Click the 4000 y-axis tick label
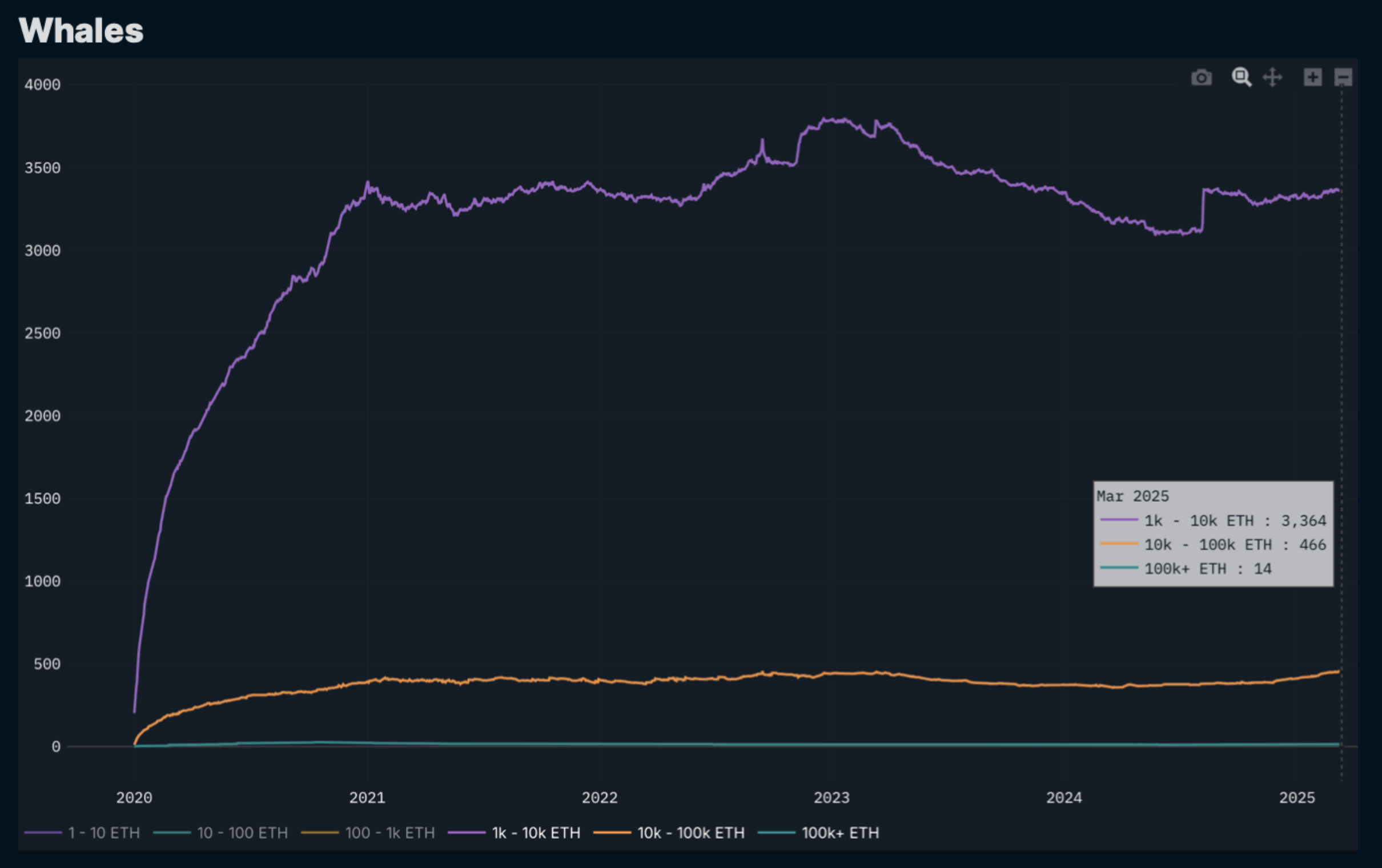The height and width of the screenshot is (868, 1382). tap(42, 85)
